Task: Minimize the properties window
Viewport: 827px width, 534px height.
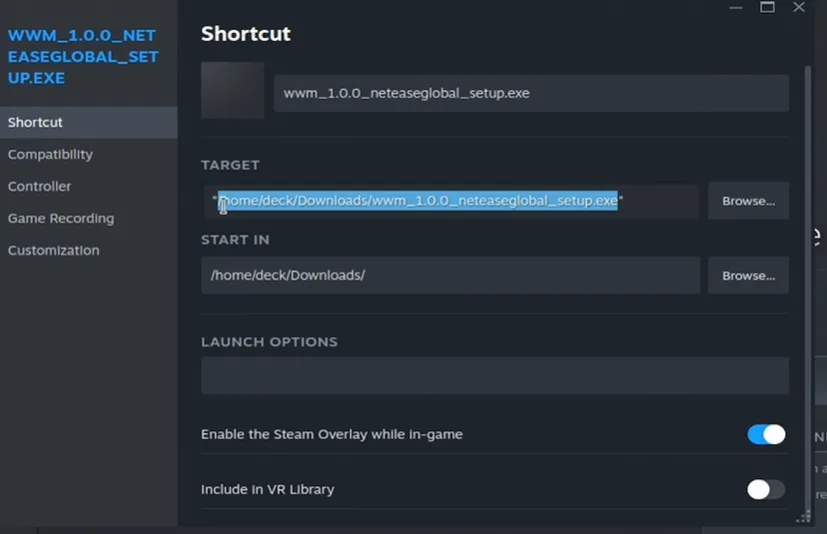Action: point(736,8)
